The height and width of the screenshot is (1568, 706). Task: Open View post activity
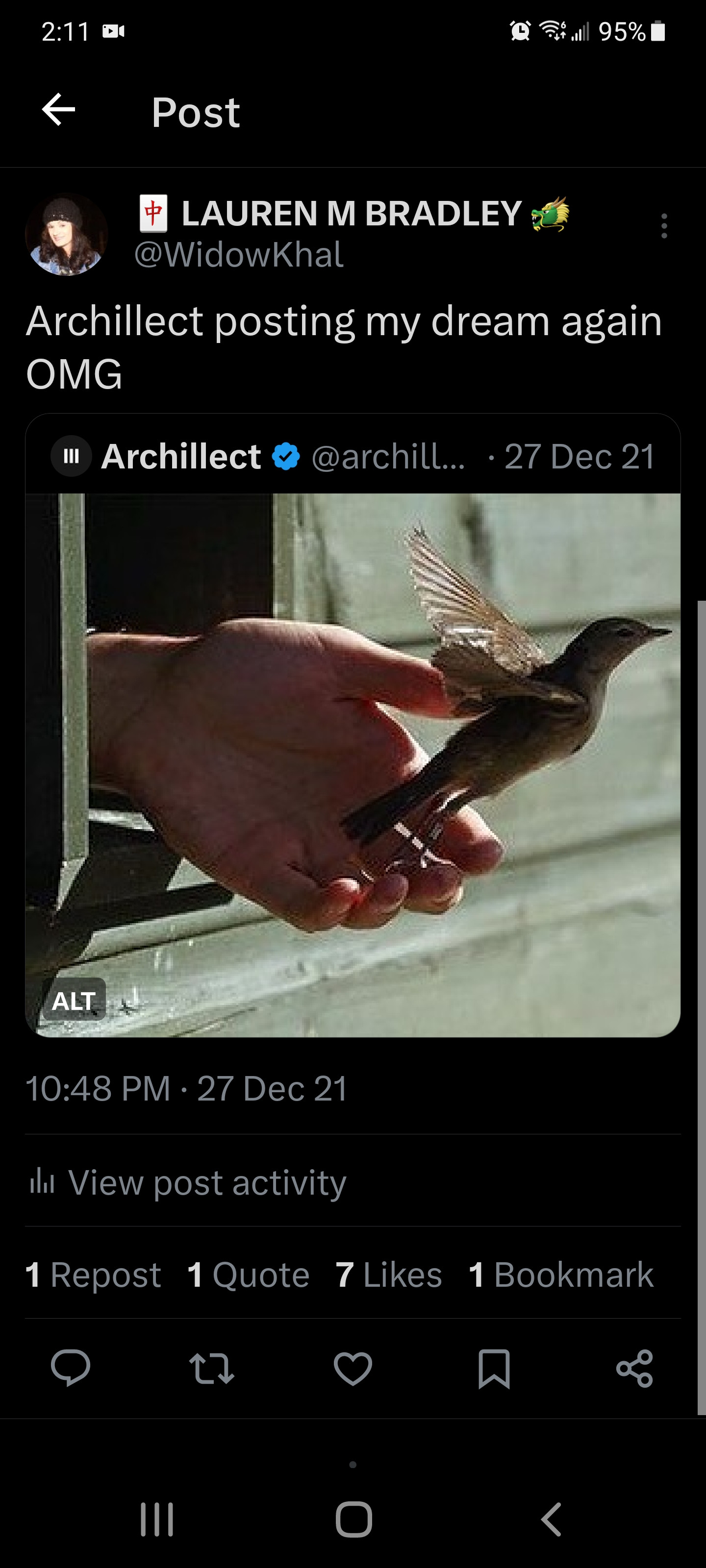188,1182
